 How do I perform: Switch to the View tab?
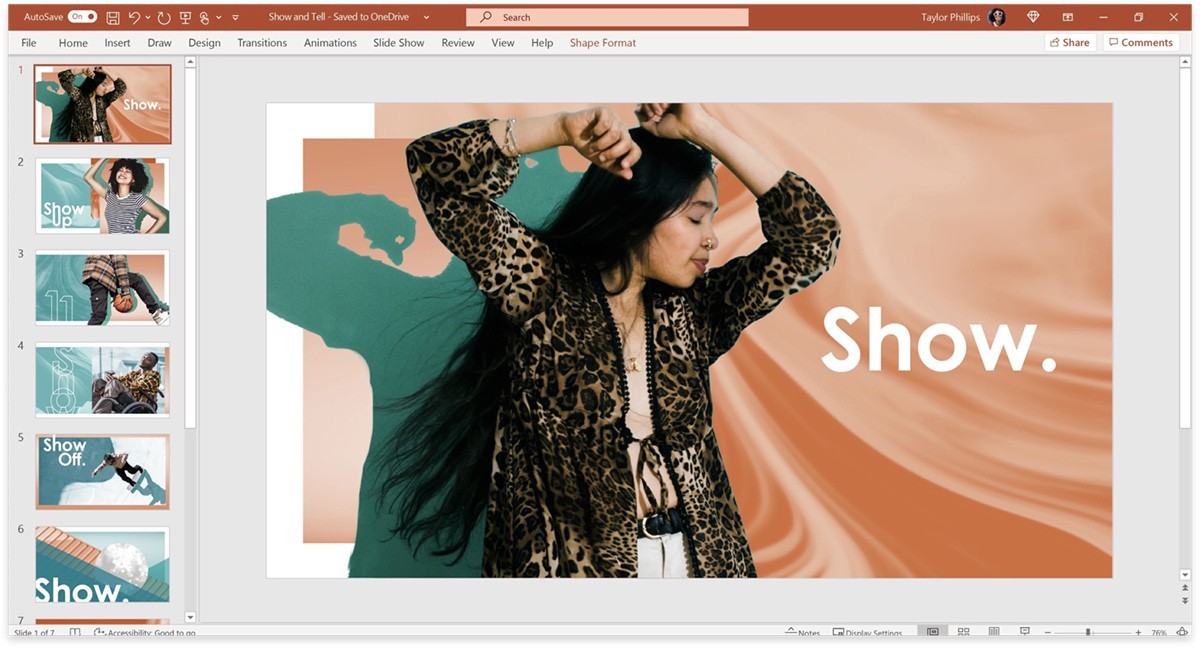click(503, 43)
